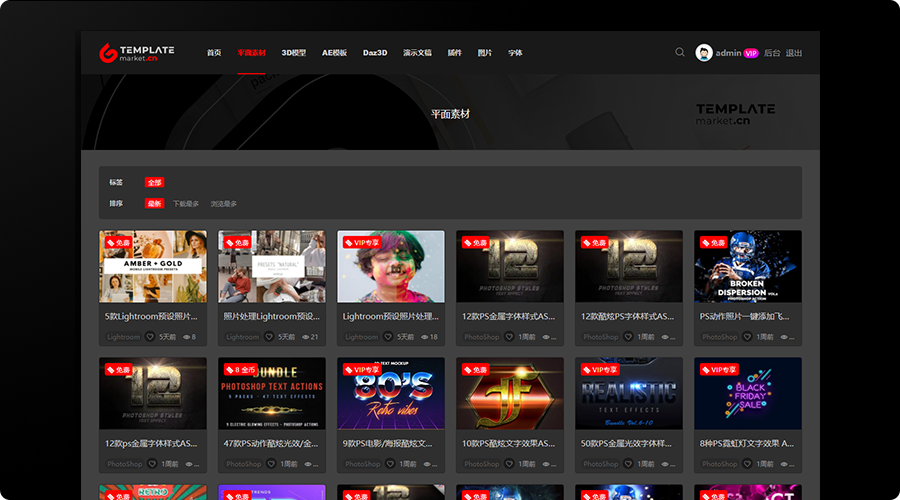Screen dimensions: 900x500
Task: Select the 平面素材 navigation tab
Action: coord(251,53)
